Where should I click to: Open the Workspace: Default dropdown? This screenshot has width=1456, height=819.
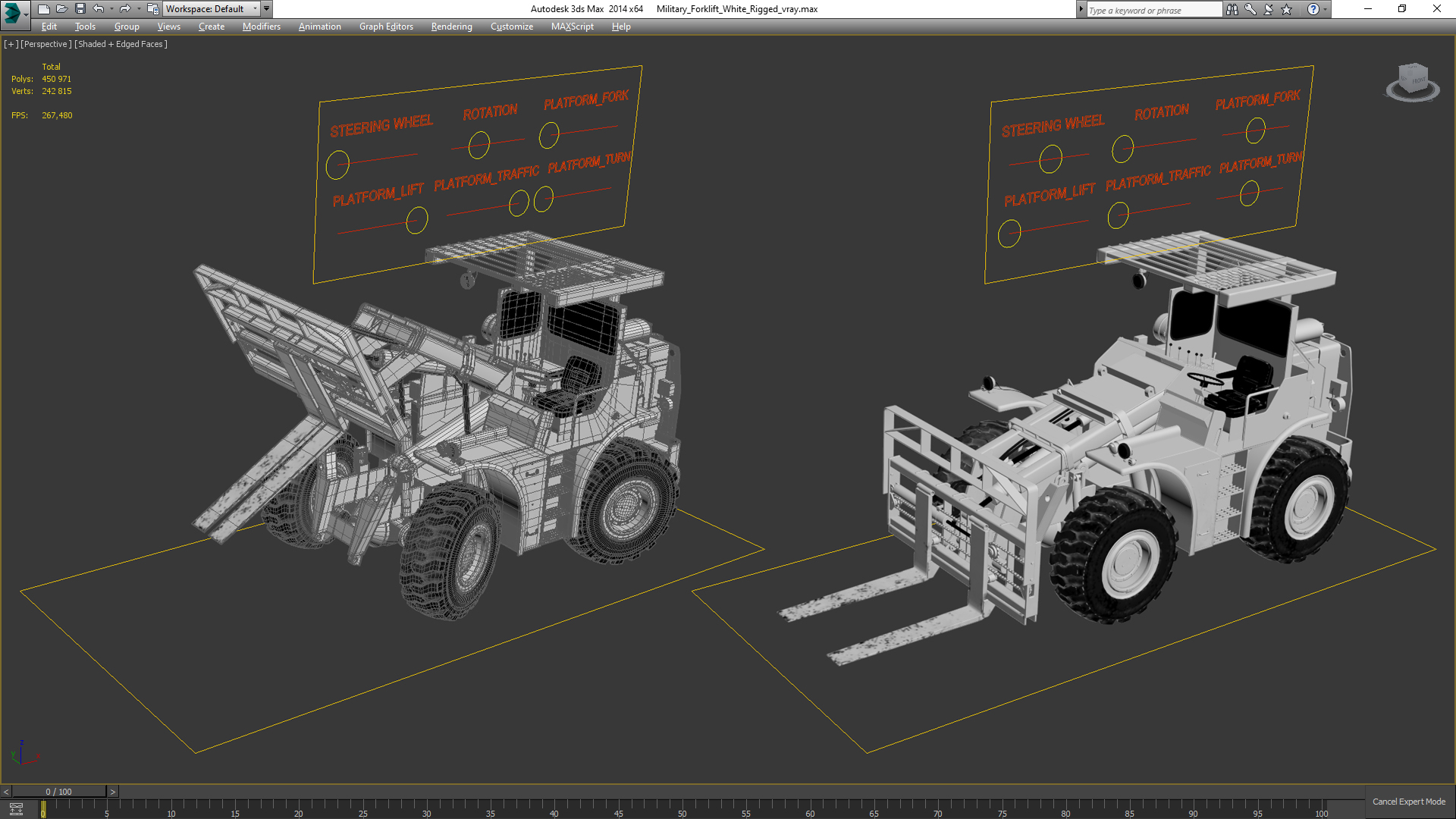(x=211, y=9)
